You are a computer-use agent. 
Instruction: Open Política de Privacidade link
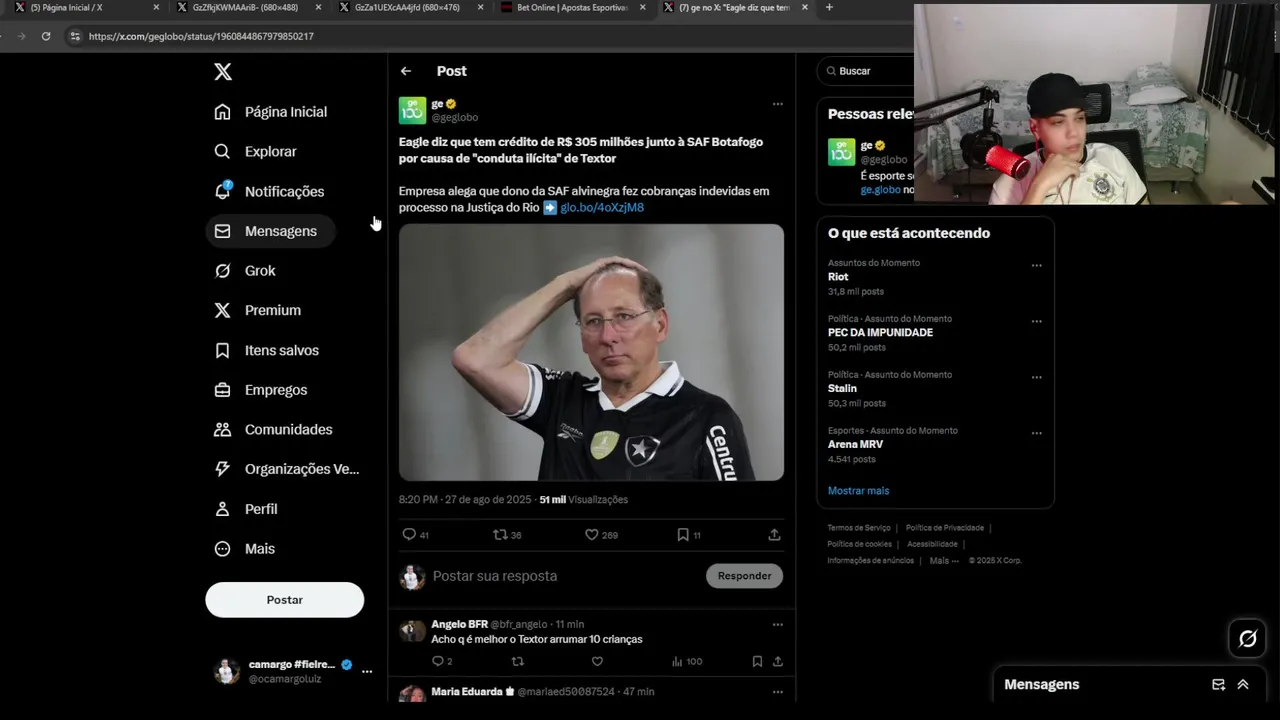click(x=945, y=528)
